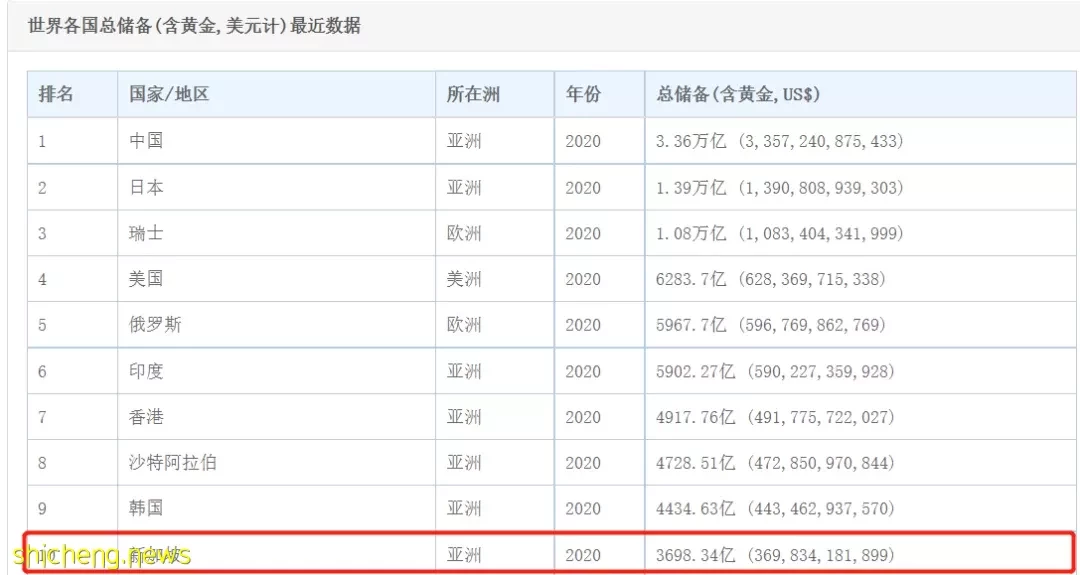
Task: Click rank number 6 in 印度 row
Action: coord(42,371)
